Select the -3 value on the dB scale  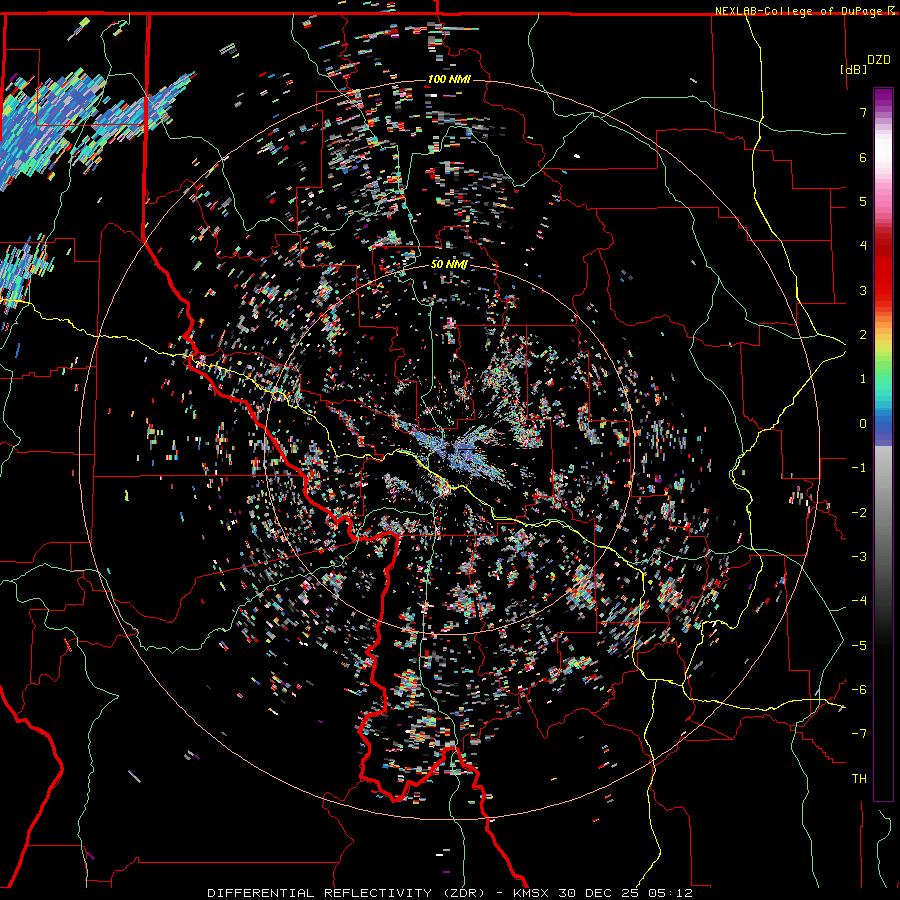point(859,556)
